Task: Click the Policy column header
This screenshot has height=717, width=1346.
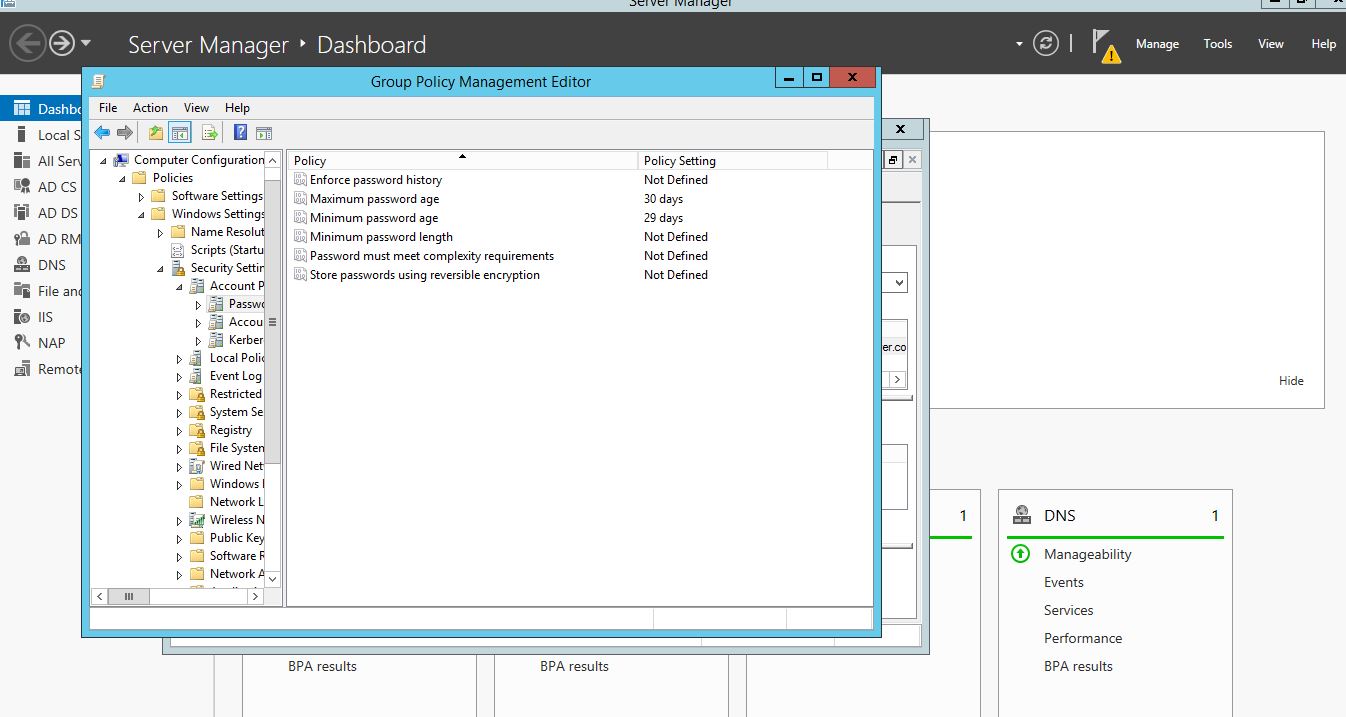Action: pyautogui.click(x=462, y=160)
